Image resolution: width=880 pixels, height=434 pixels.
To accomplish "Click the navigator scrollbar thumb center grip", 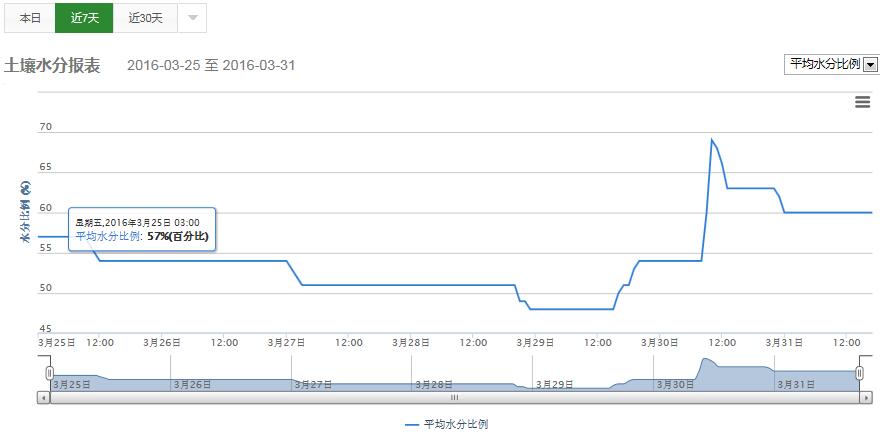I will (454, 397).
